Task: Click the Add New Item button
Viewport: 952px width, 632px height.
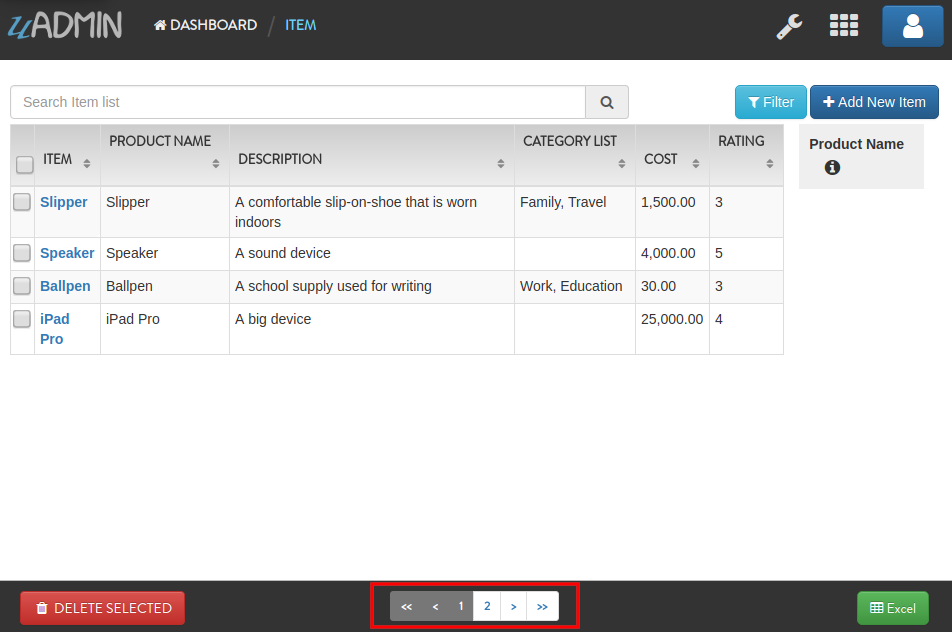Action: click(874, 102)
